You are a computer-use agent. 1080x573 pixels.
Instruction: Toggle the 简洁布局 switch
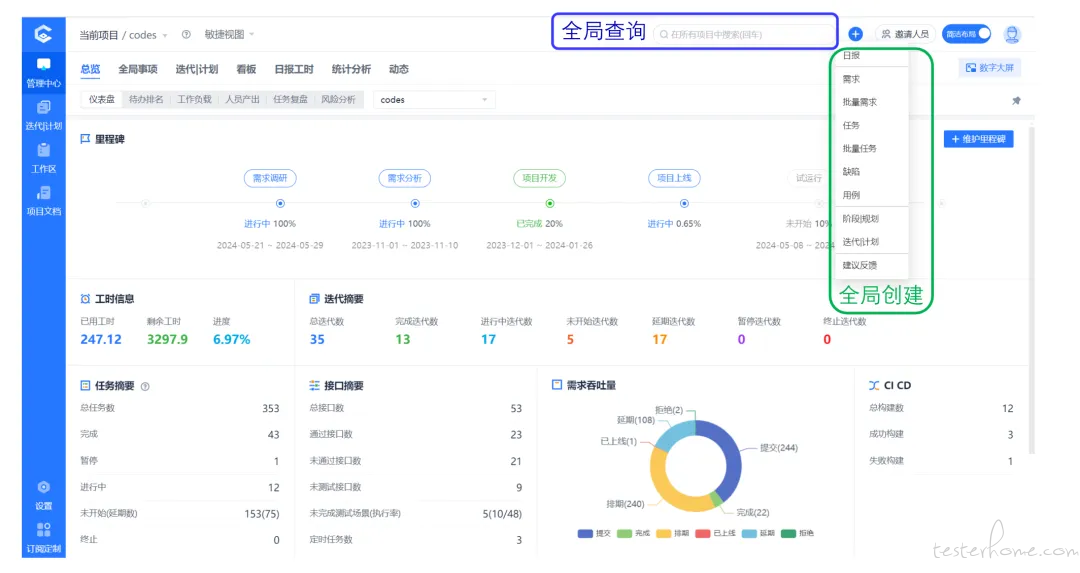[x=966, y=34]
